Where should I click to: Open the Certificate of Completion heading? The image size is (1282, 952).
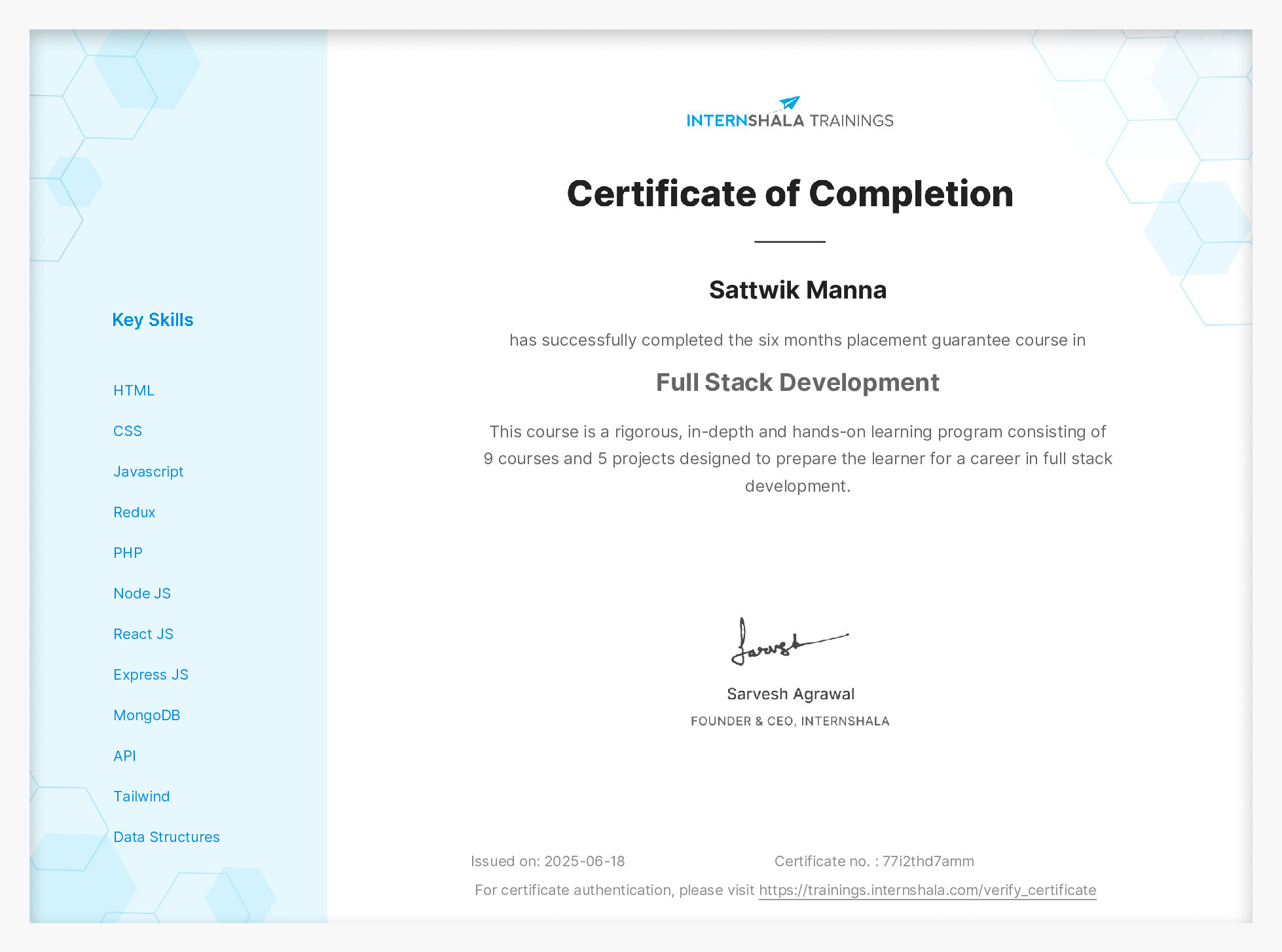(790, 193)
